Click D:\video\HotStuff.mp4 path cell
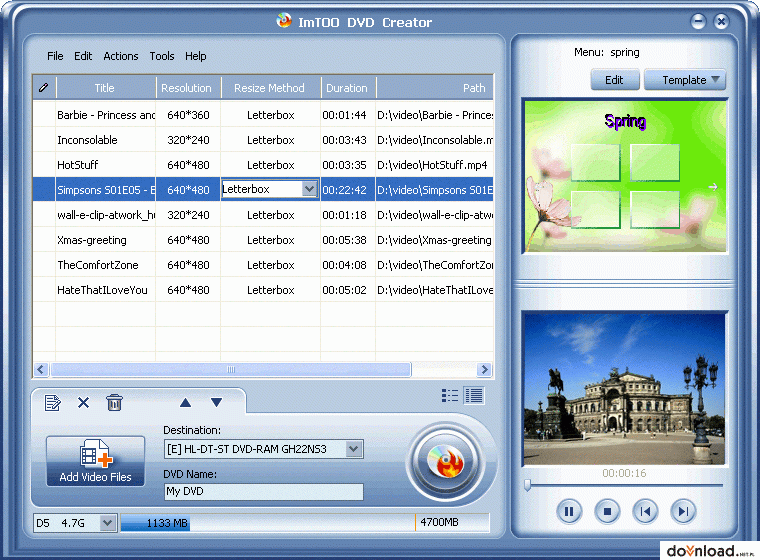The image size is (760, 560). coord(432,165)
